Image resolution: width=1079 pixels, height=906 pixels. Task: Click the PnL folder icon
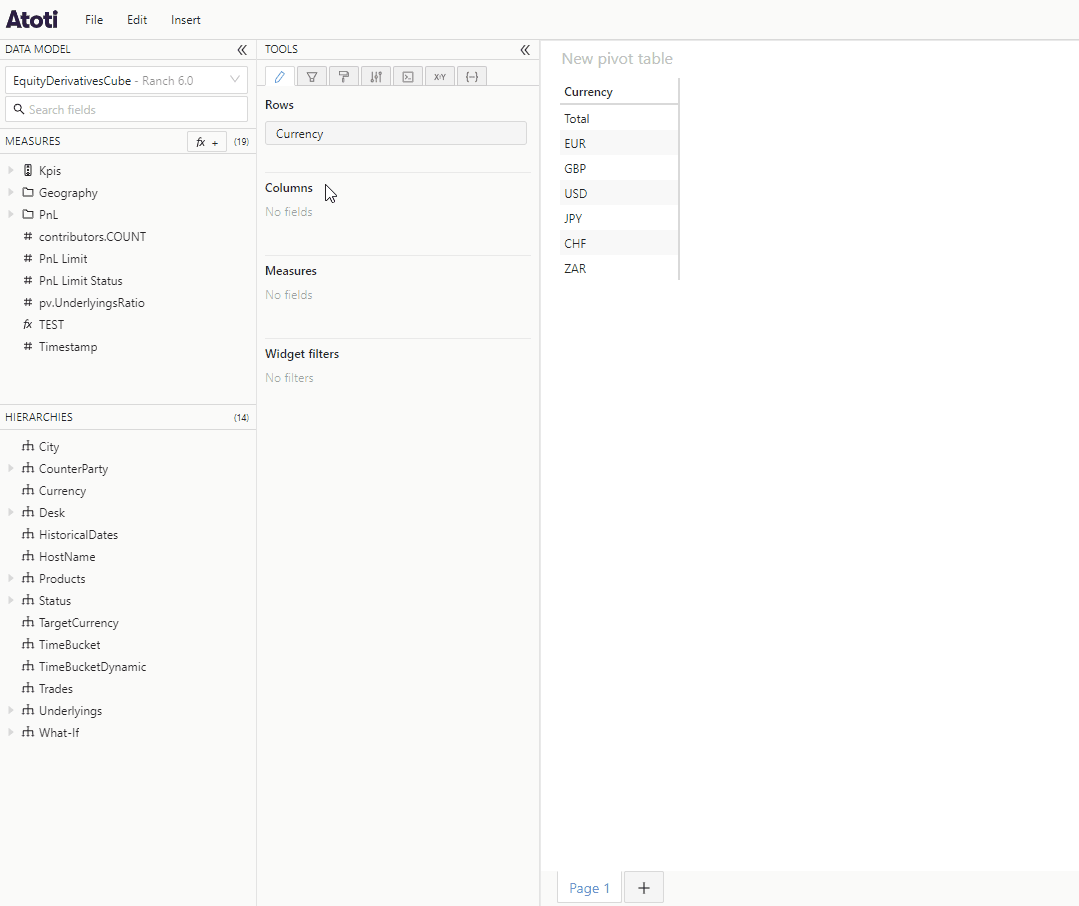pos(28,214)
